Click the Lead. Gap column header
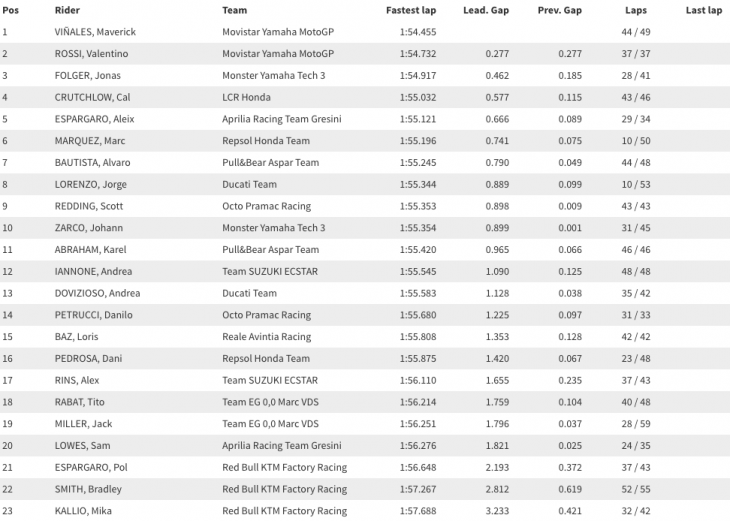 484,11
